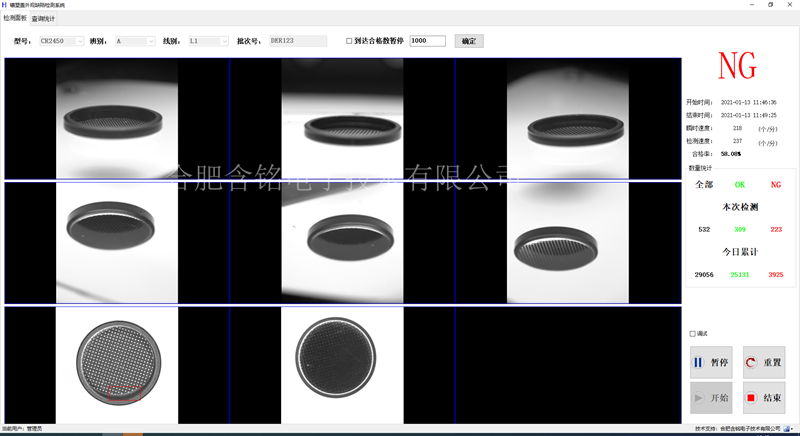Expand the 型号 dropdown showing CR2450
800x436 pixels.
(x=62, y=41)
